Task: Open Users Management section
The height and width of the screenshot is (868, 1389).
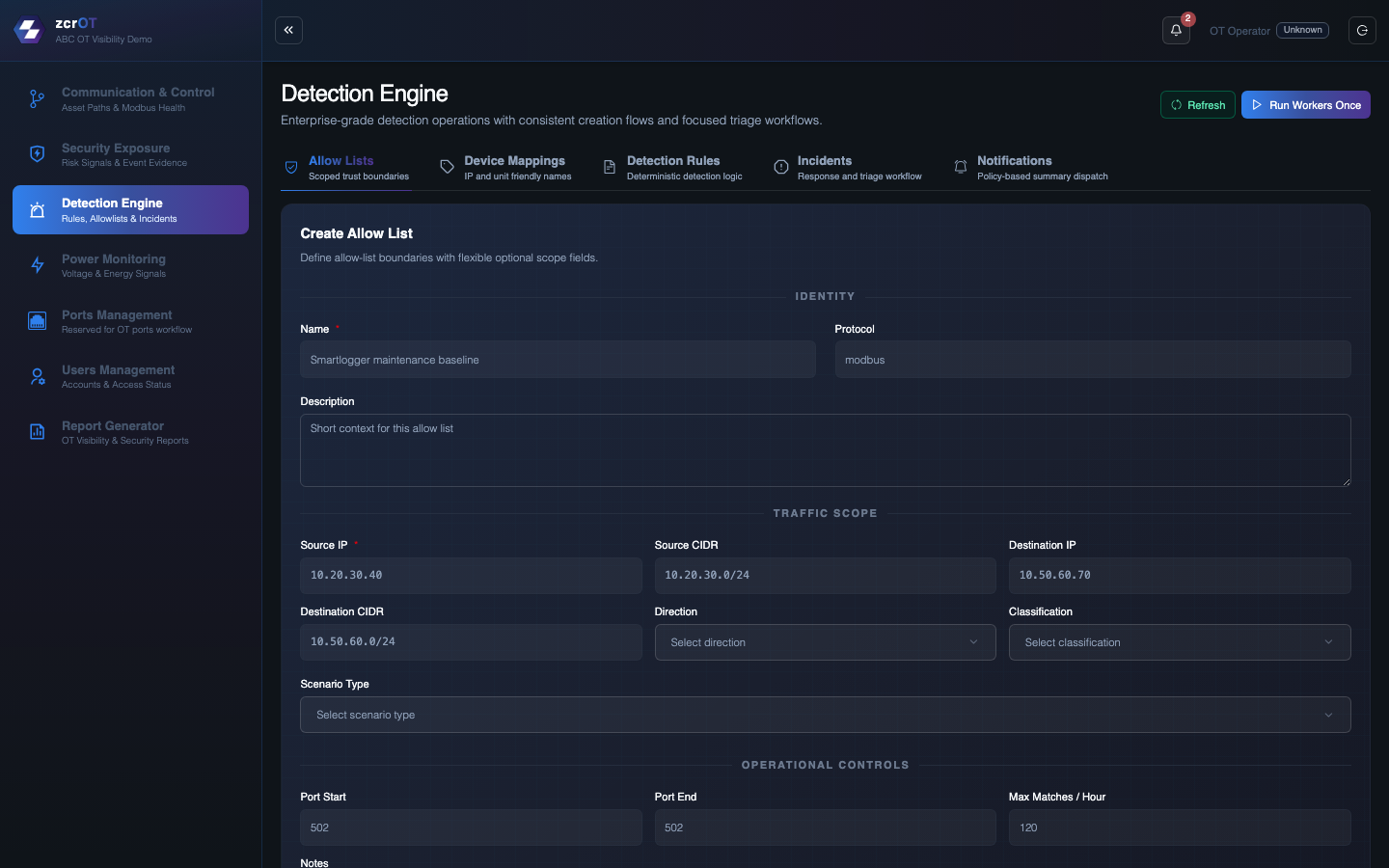Action: [x=130, y=376]
